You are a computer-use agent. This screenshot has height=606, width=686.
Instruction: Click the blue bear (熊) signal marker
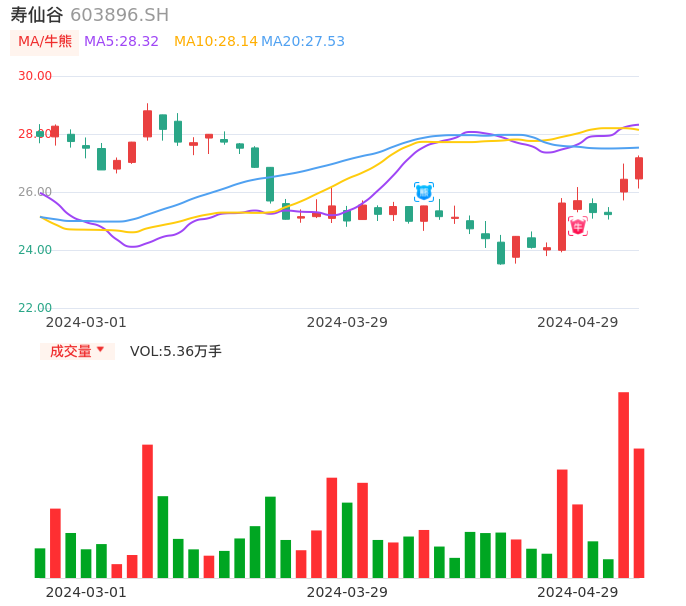click(424, 191)
